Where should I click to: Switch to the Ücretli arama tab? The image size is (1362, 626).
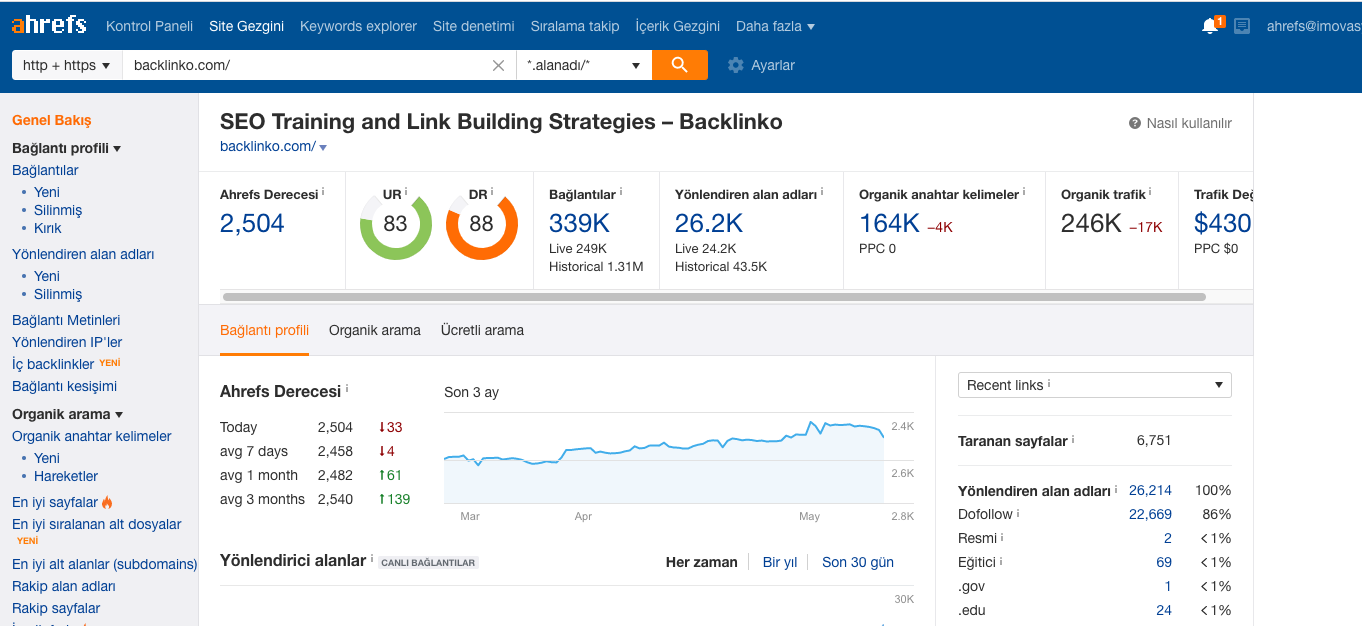click(x=482, y=330)
